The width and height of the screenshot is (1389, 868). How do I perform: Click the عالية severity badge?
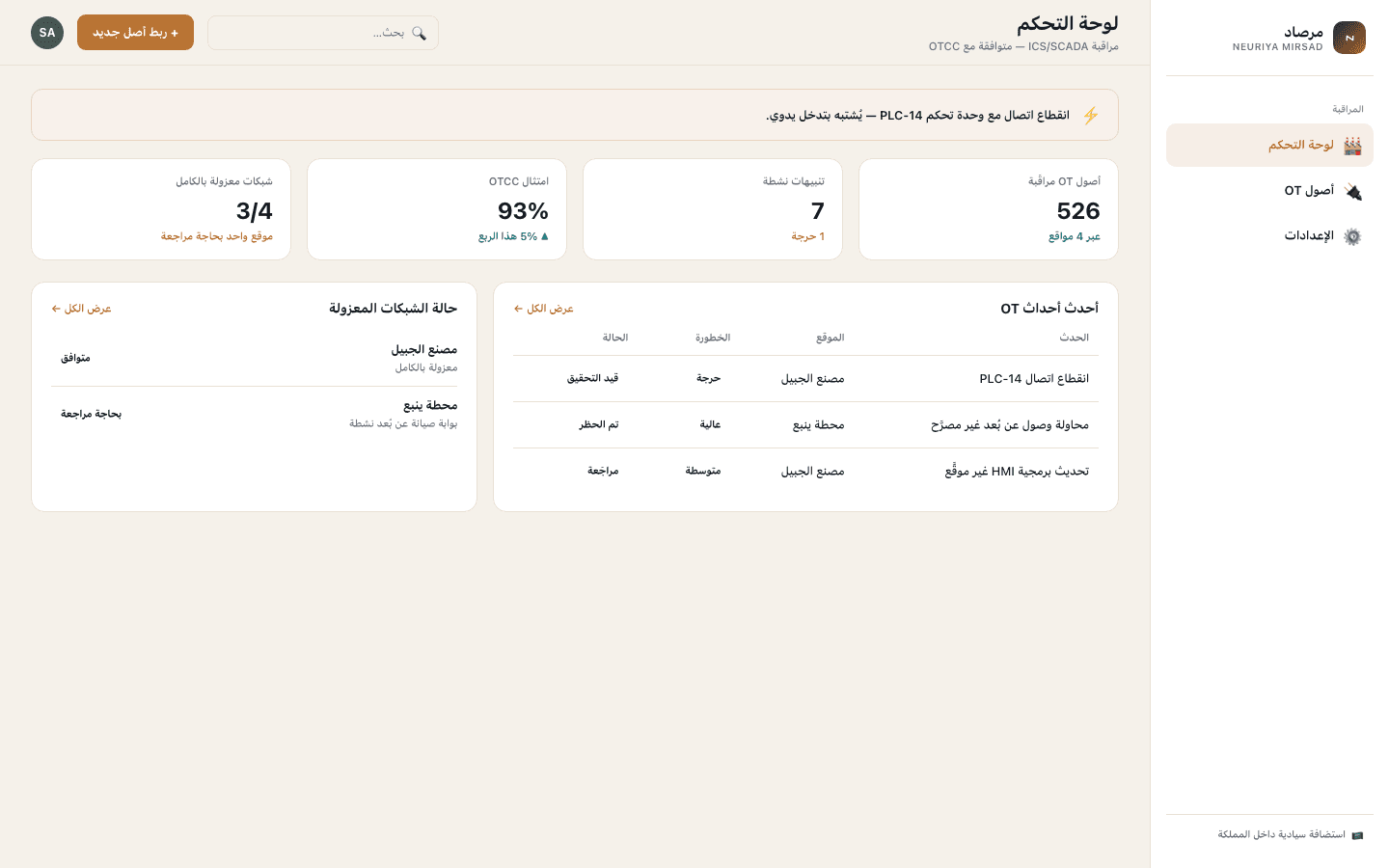tap(711, 425)
